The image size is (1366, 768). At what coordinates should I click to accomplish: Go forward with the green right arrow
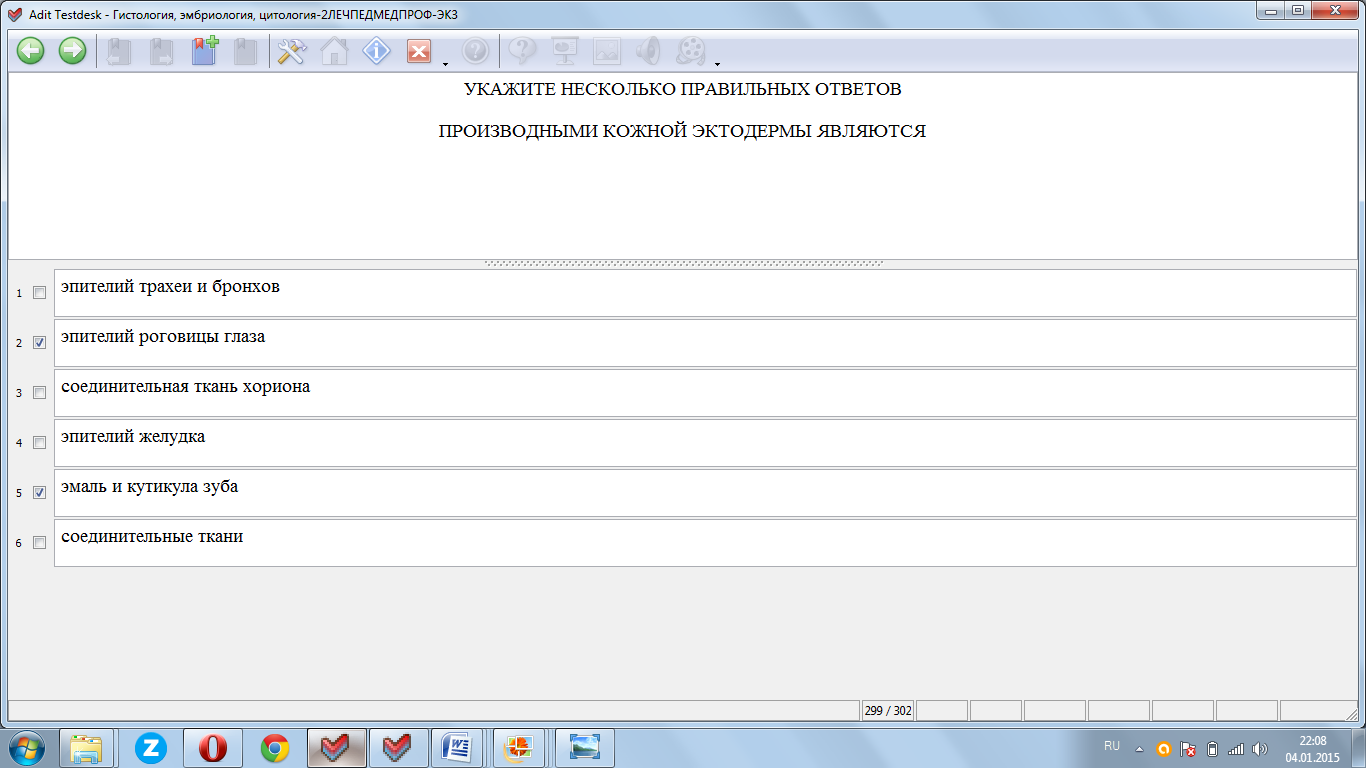coord(72,51)
